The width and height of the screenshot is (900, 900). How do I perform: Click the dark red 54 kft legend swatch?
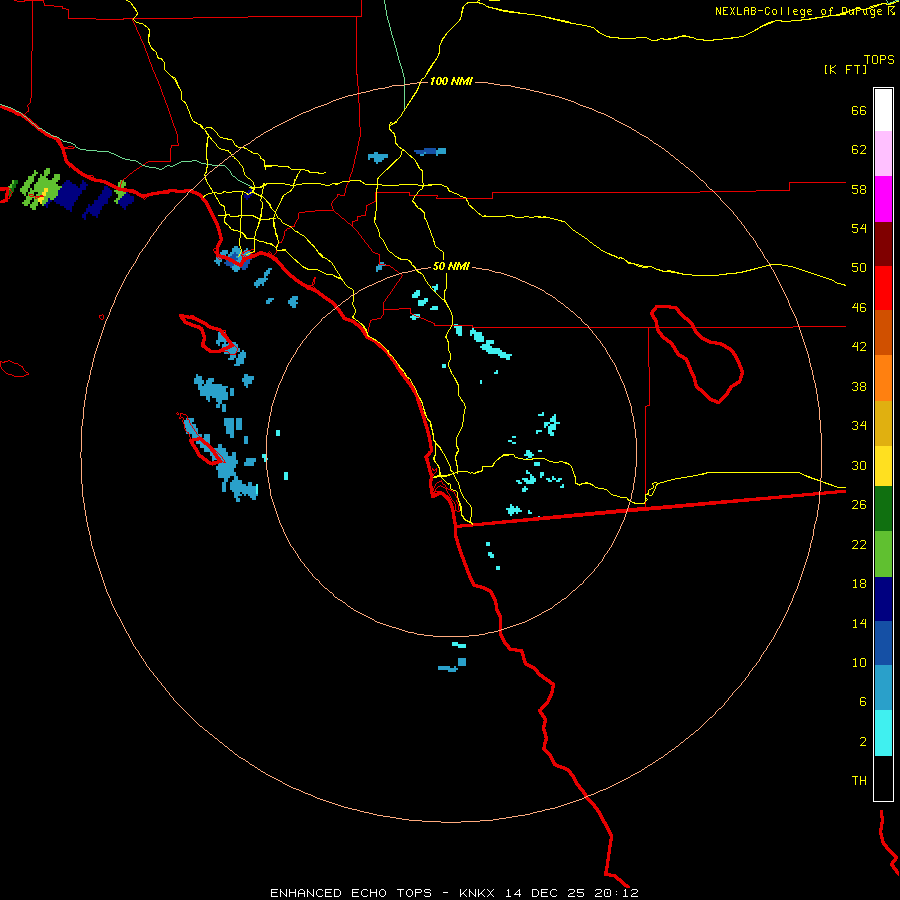(x=883, y=244)
